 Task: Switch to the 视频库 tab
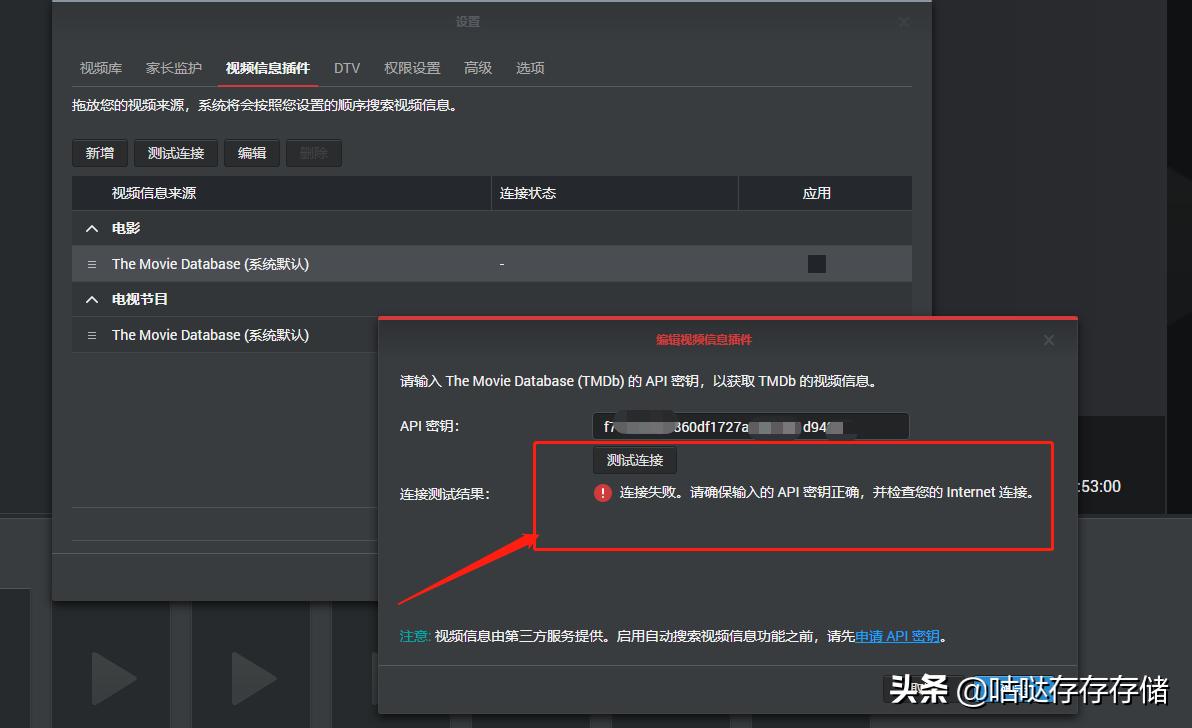[x=99, y=67]
